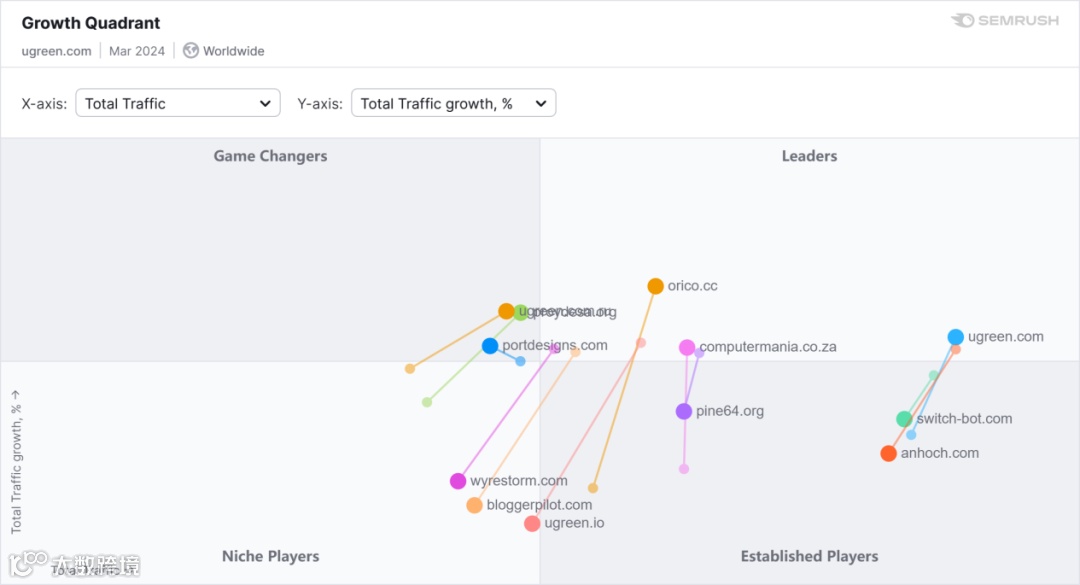The width and height of the screenshot is (1080, 585).
Task: Open the X-axis Total Traffic dropdown
Action: pos(178,103)
